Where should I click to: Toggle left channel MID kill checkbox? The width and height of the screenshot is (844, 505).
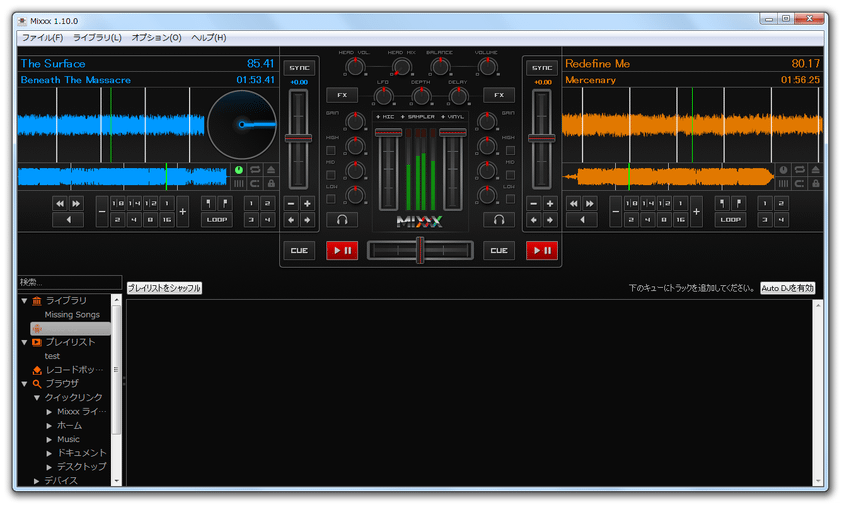331,175
